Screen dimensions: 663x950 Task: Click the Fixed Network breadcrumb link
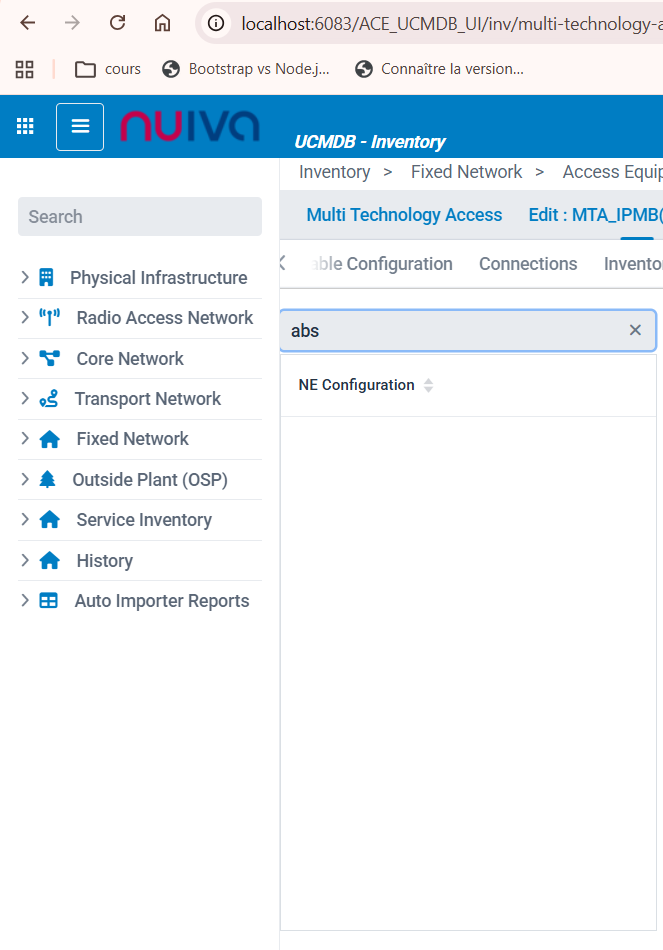[x=466, y=172]
